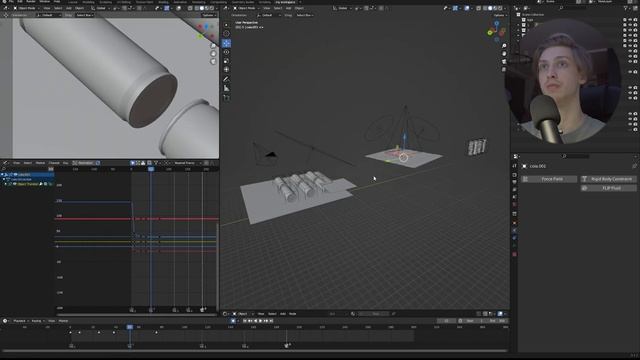Open the Object menu in main viewport header
Image resolution: width=640 pixels, height=360 pixels.
coord(299,8)
